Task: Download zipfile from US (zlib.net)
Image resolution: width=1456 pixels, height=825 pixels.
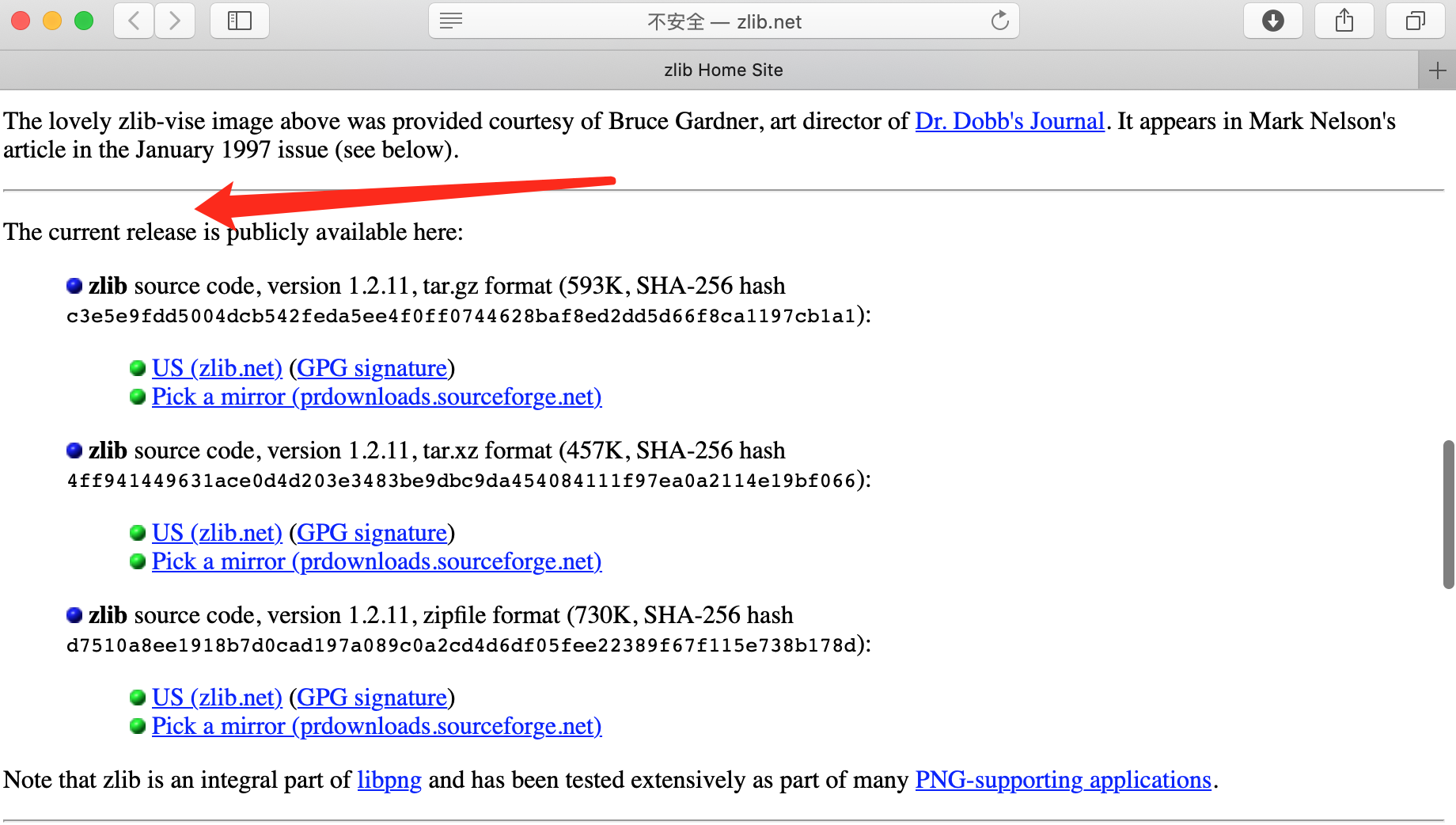Action: 217,698
